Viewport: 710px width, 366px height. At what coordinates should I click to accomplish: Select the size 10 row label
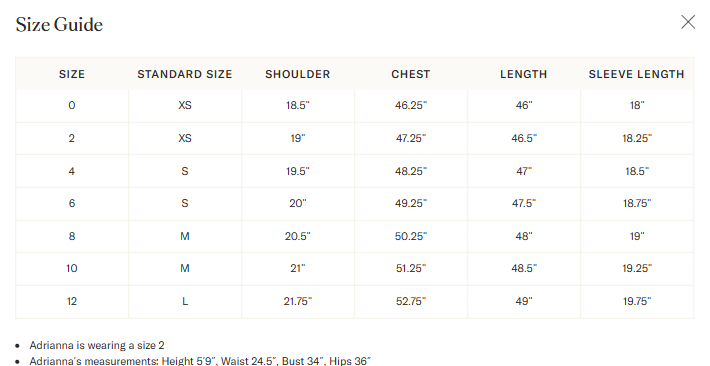pyautogui.click(x=72, y=269)
